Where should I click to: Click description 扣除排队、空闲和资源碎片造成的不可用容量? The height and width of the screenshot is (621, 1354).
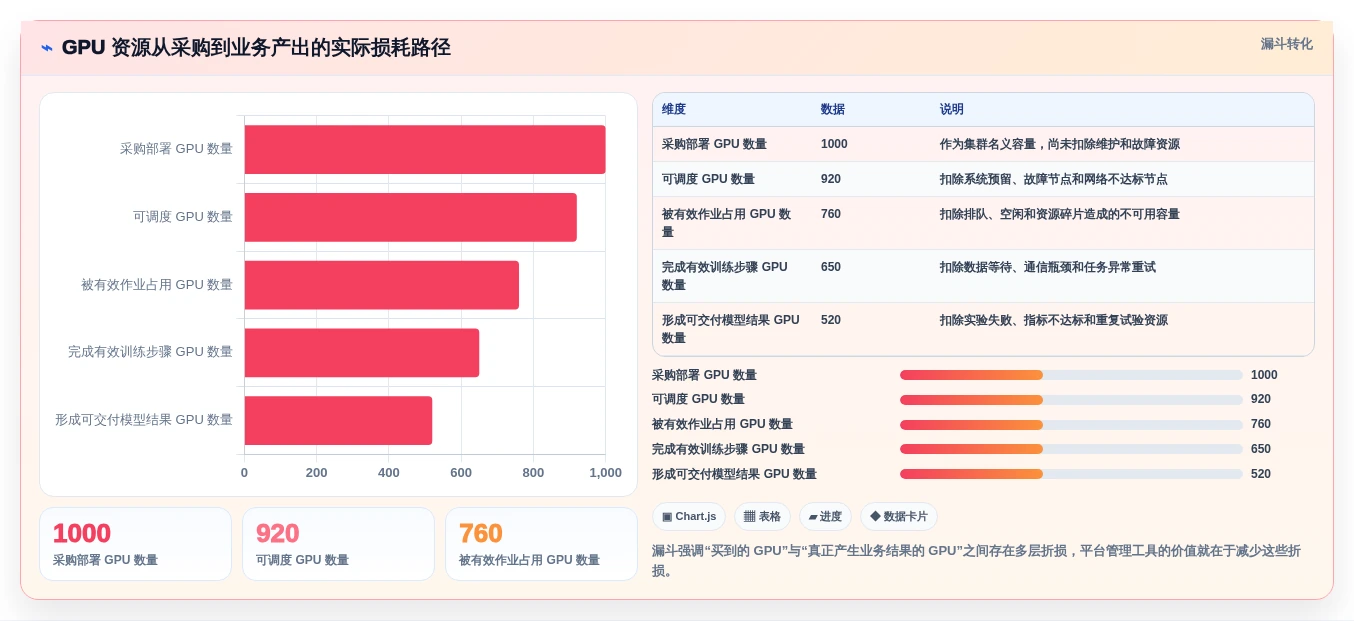pyautogui.click(x=1060, y=214)
